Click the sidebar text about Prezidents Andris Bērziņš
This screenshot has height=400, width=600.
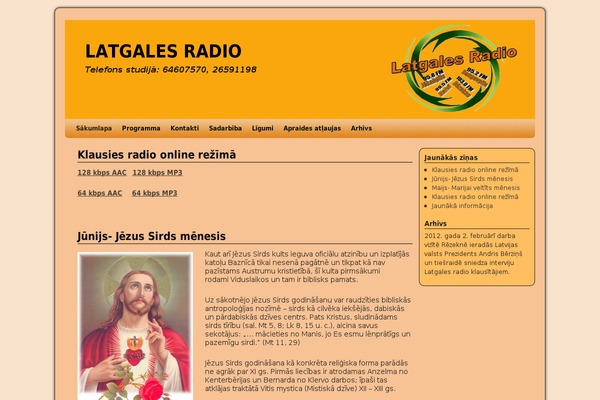473,254
